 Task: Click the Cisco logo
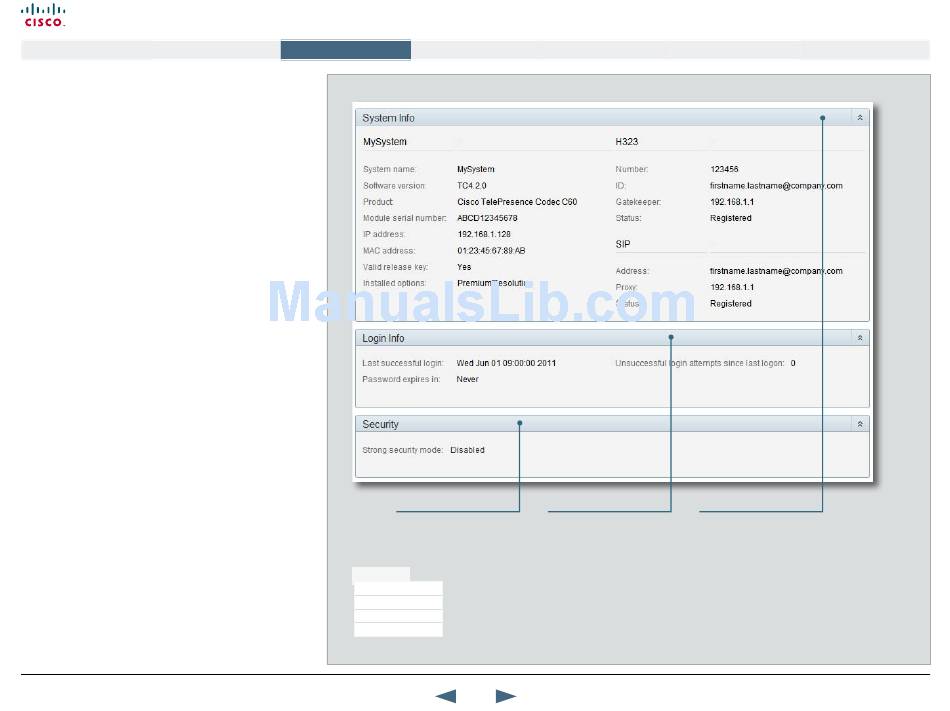click(43, 15)
